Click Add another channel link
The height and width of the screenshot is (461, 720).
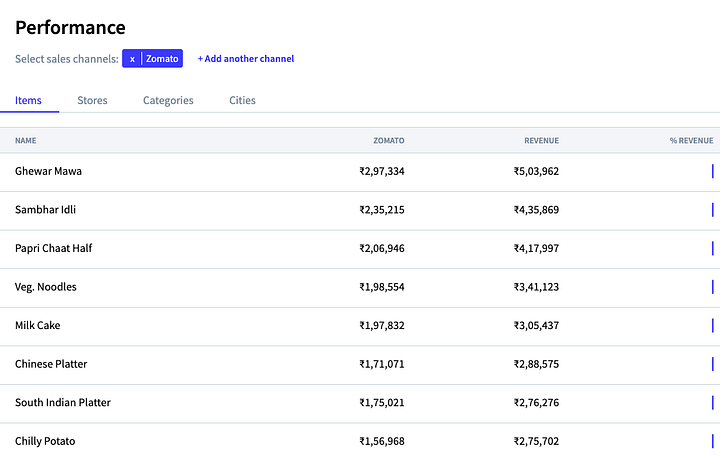point(246,59)
